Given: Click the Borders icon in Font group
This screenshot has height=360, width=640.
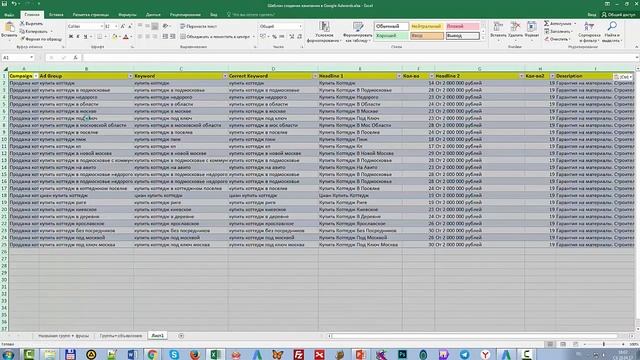Looking at the screenshot, I should click(99, 37).
